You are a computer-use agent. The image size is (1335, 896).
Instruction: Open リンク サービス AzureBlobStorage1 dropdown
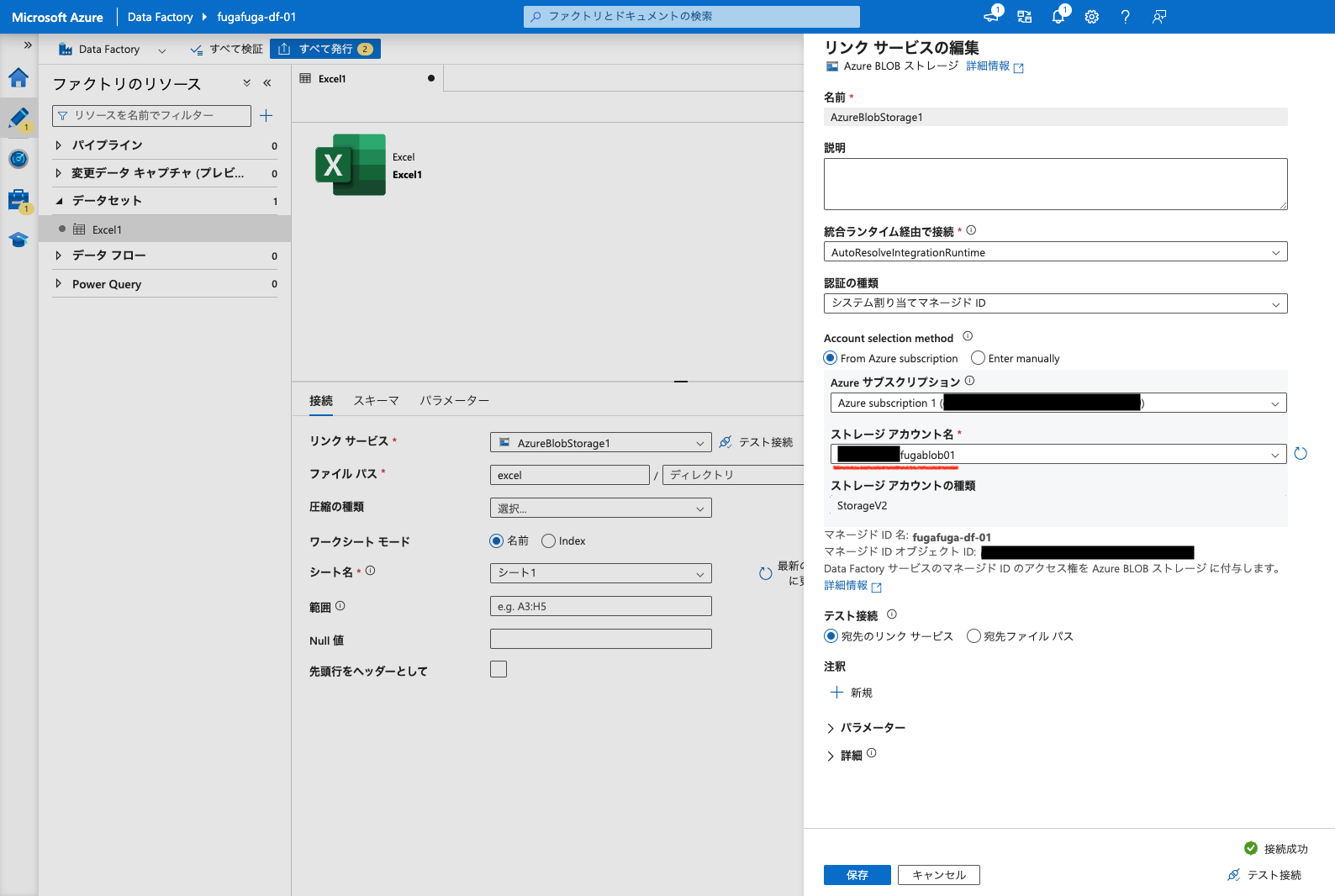click(601, 443)
